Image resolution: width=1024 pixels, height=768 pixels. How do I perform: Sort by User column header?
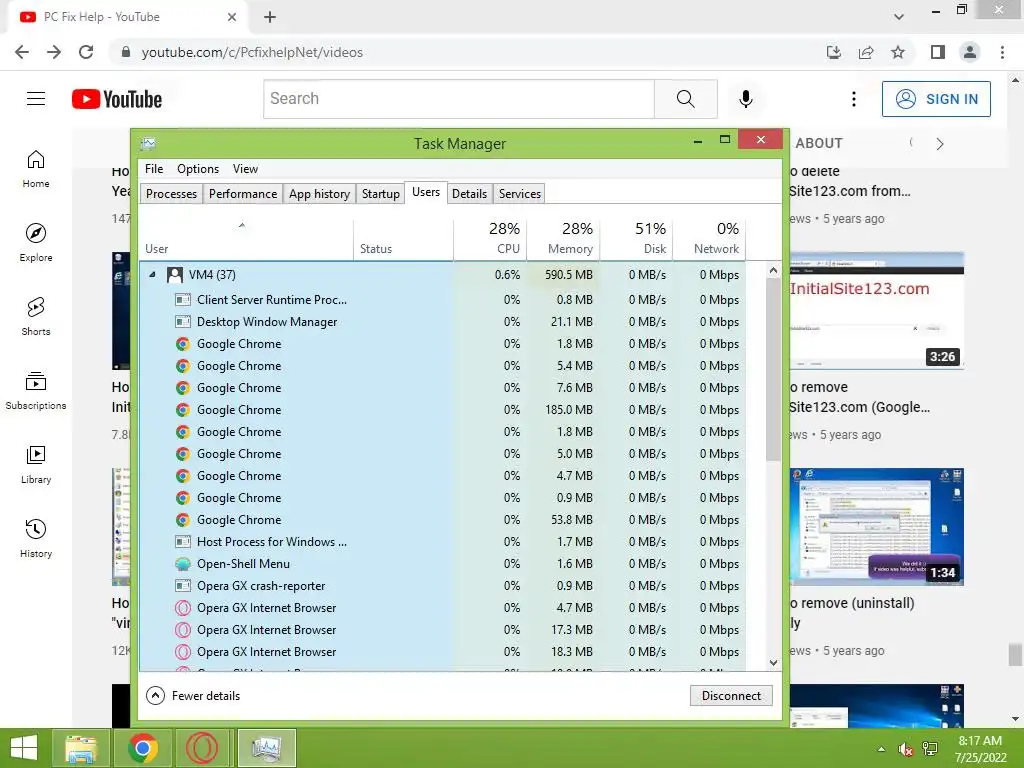click(246, 239)
